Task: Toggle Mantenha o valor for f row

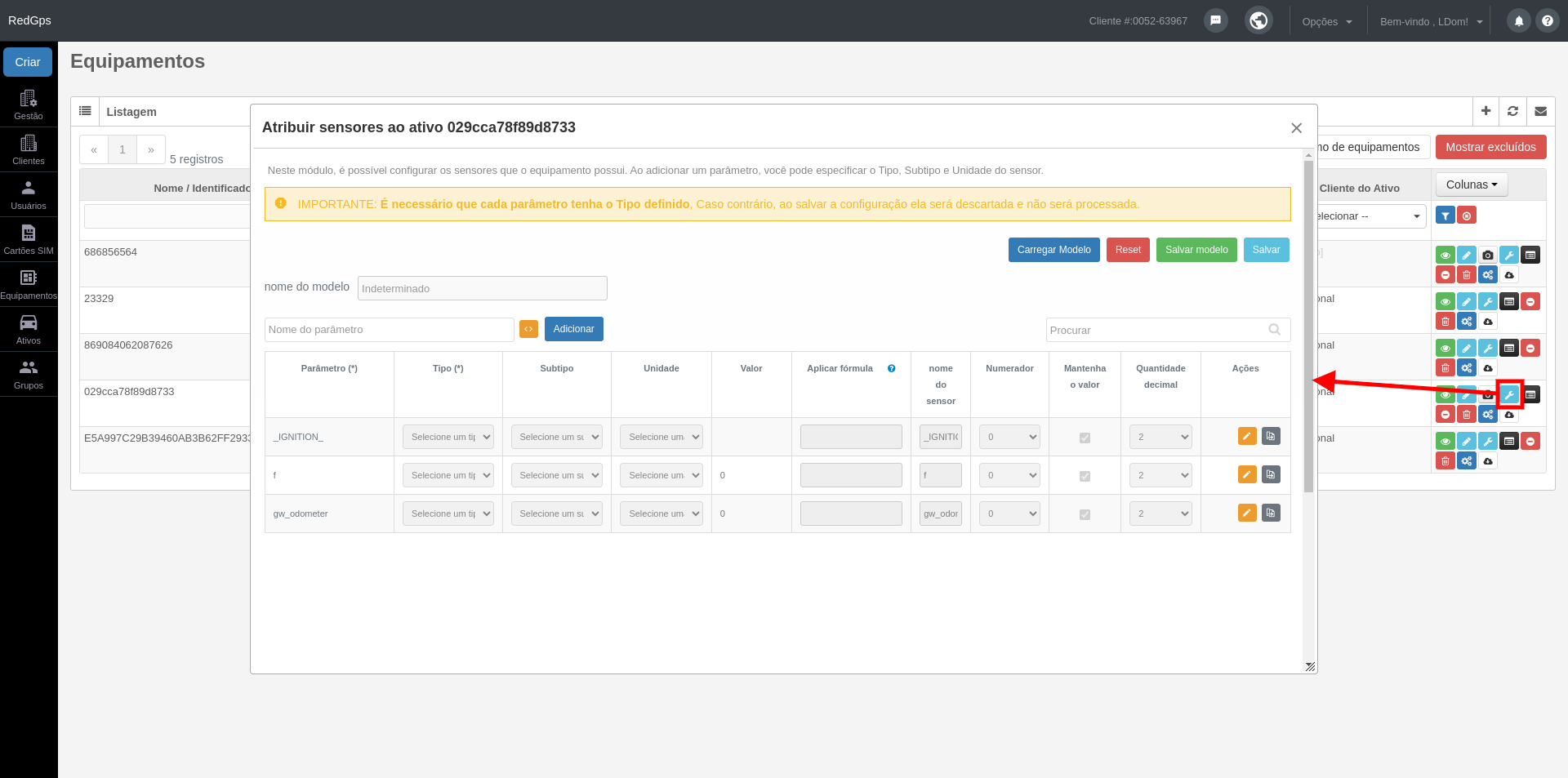Action: [1085, 476]
